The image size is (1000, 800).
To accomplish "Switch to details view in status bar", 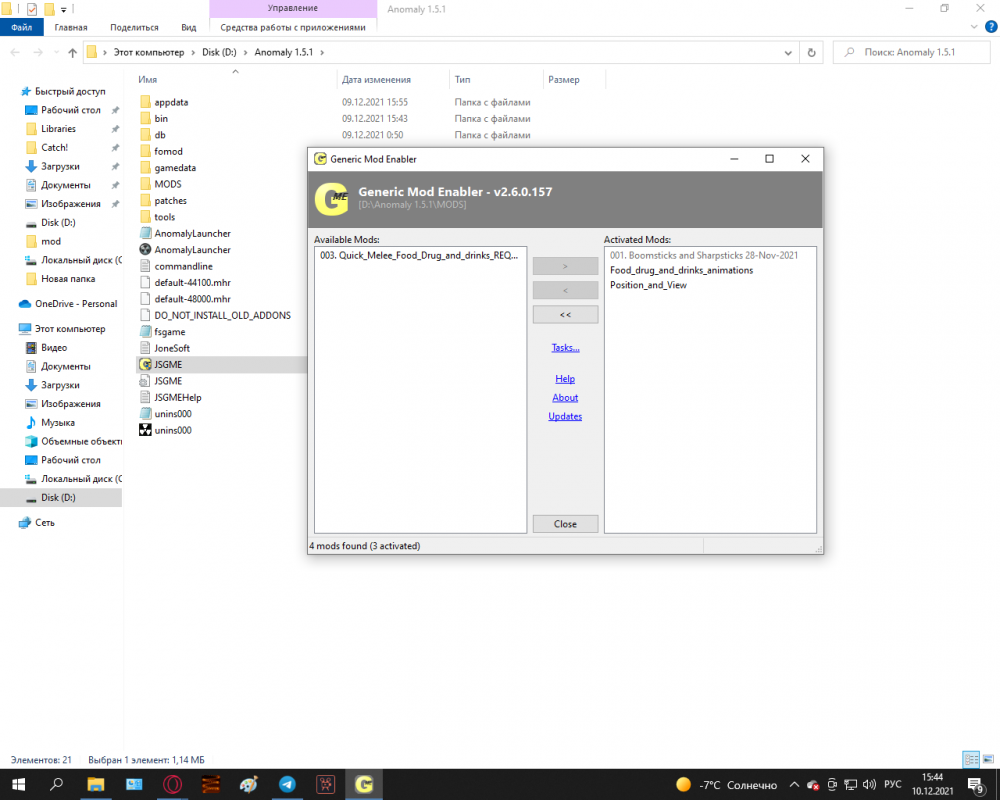I will coord(969,760).
